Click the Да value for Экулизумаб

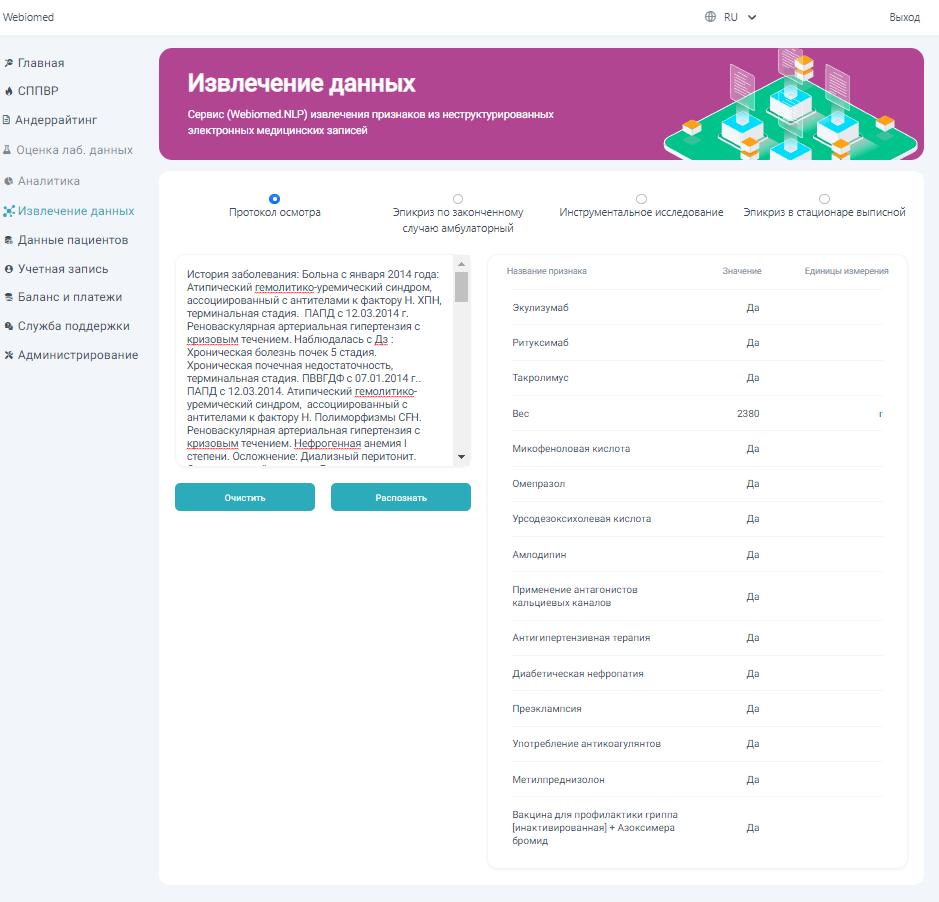click(753, 308)
